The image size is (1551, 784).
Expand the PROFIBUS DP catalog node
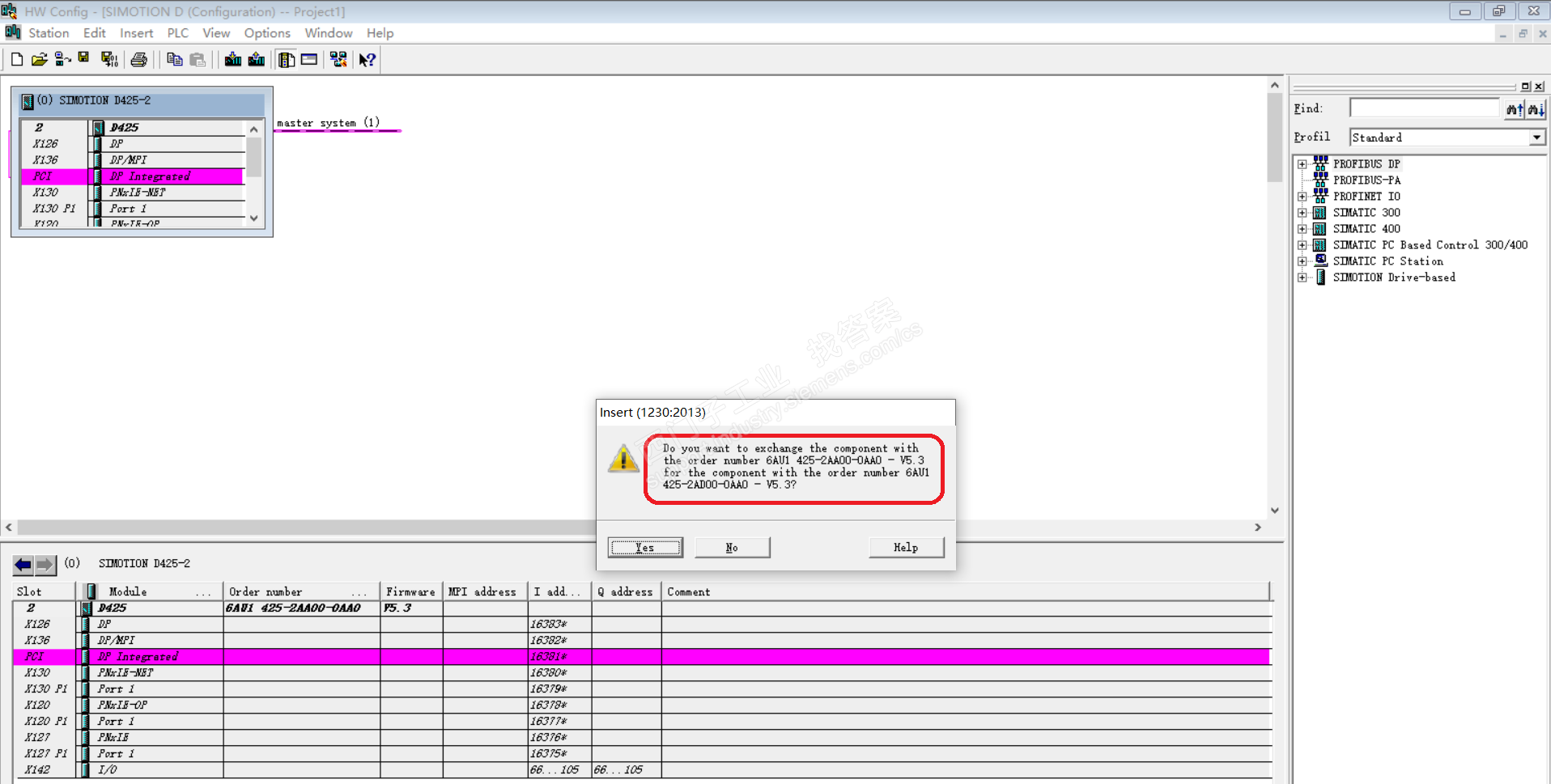coord(1302,164)
